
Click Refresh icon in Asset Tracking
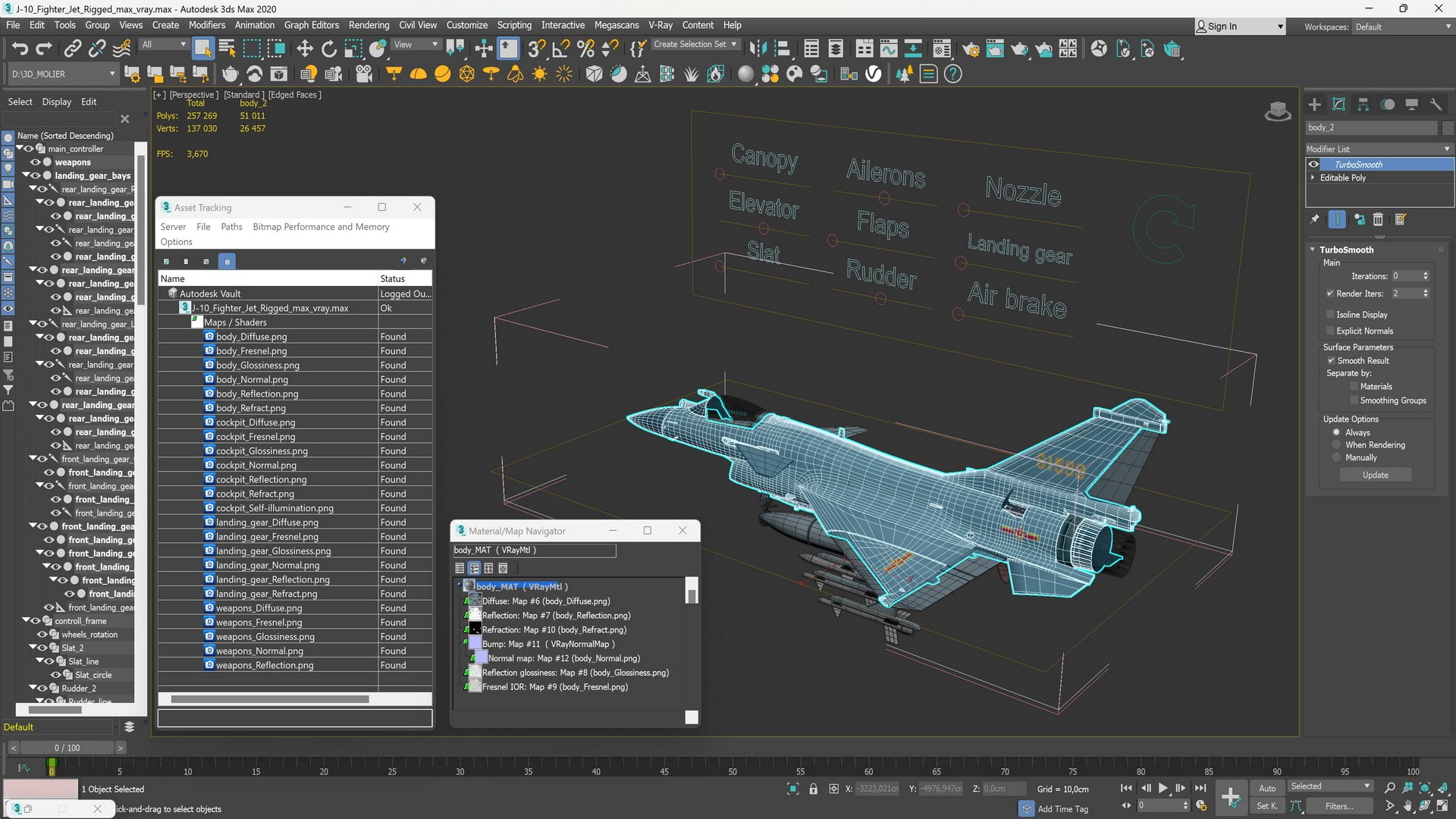[x=166, y=261]
